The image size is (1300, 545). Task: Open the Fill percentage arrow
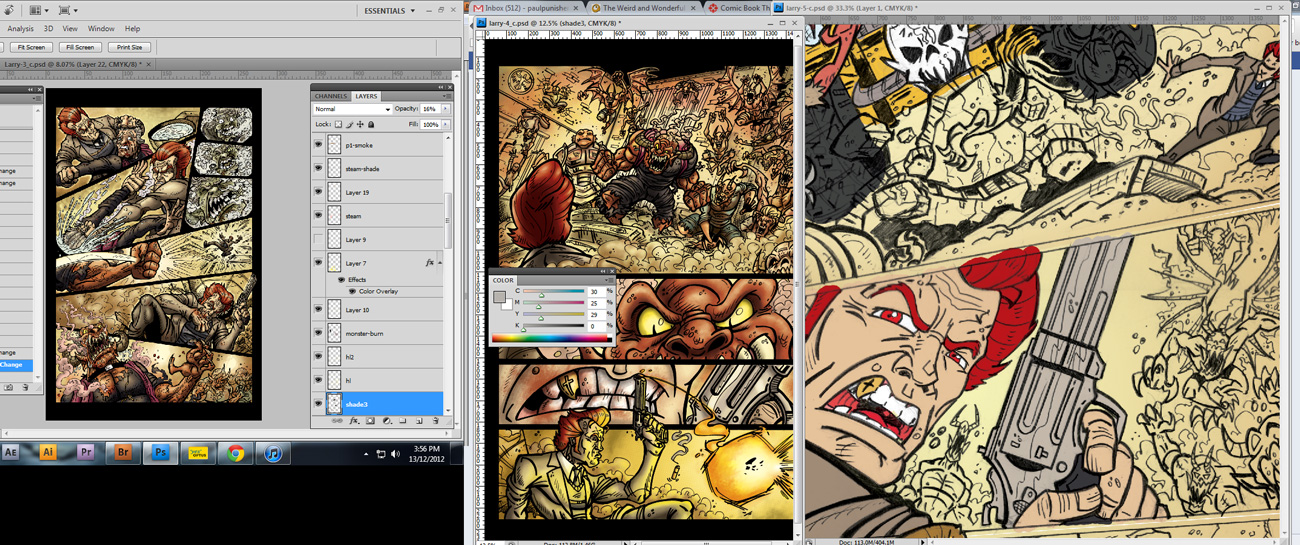pos(446,125)
